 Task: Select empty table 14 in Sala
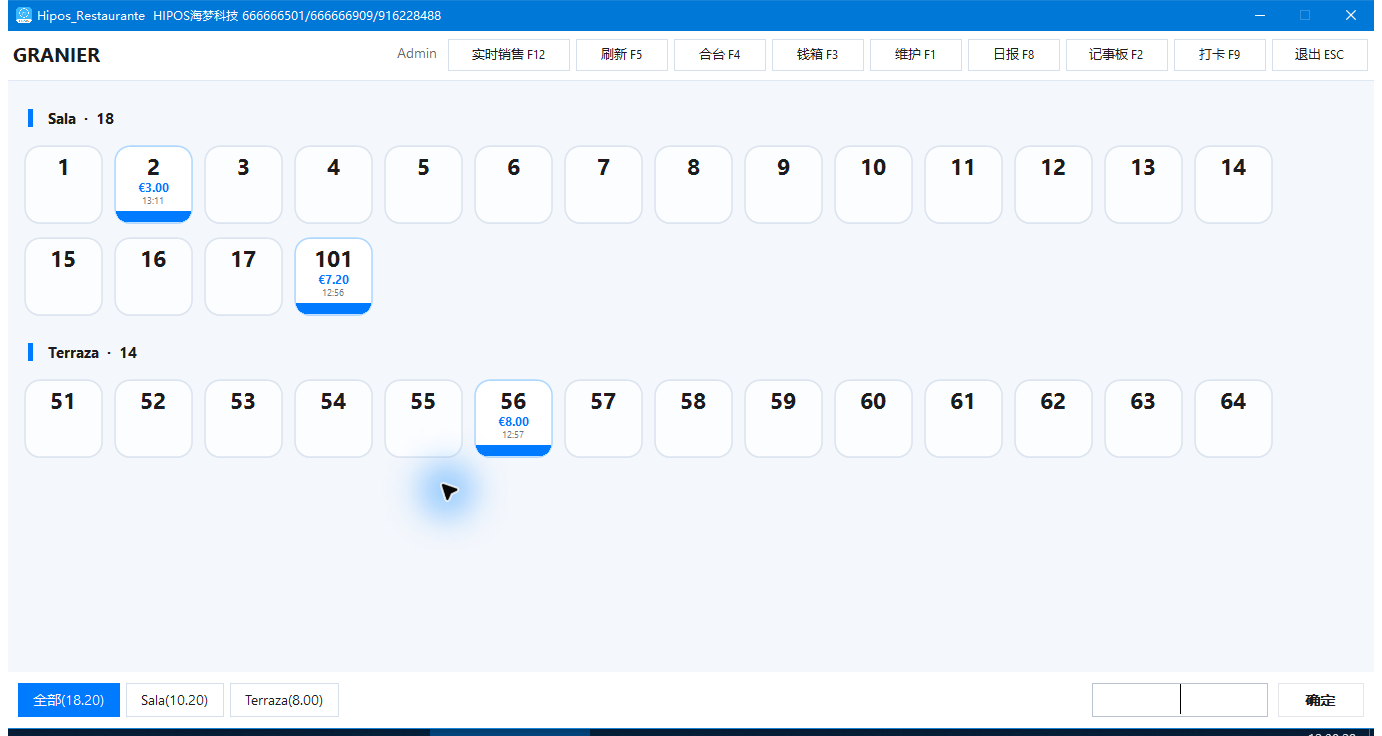point(1234,184)
